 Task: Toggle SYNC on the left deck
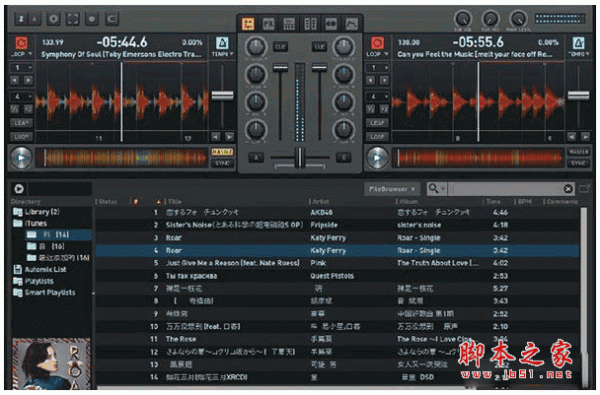[x=222, y=163]
